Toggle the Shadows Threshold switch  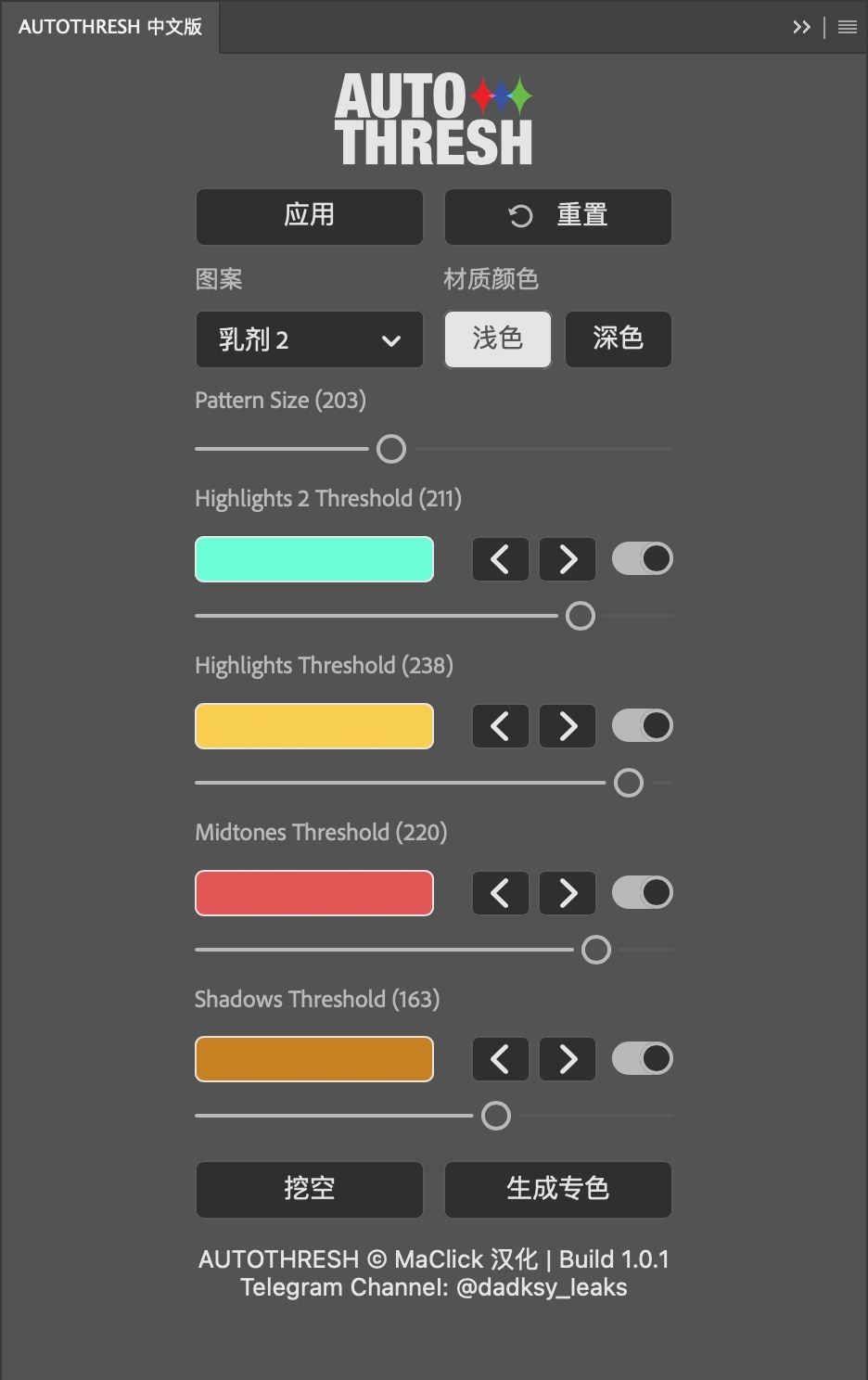[642, 1058]
